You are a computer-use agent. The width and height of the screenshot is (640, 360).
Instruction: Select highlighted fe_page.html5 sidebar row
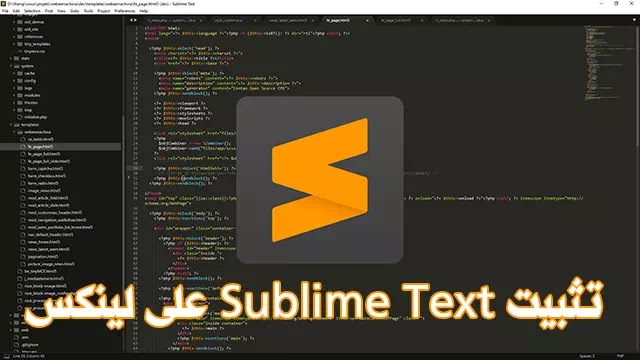tap(60, 147)
